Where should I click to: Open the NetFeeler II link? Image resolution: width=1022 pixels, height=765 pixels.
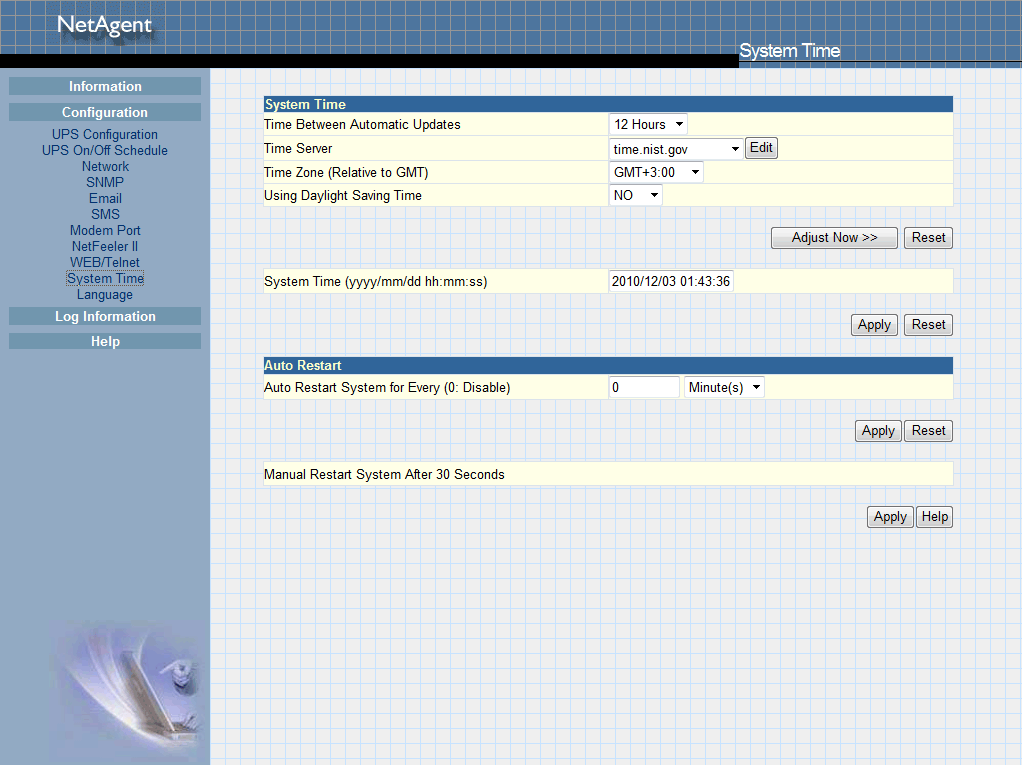coord(105,247)
